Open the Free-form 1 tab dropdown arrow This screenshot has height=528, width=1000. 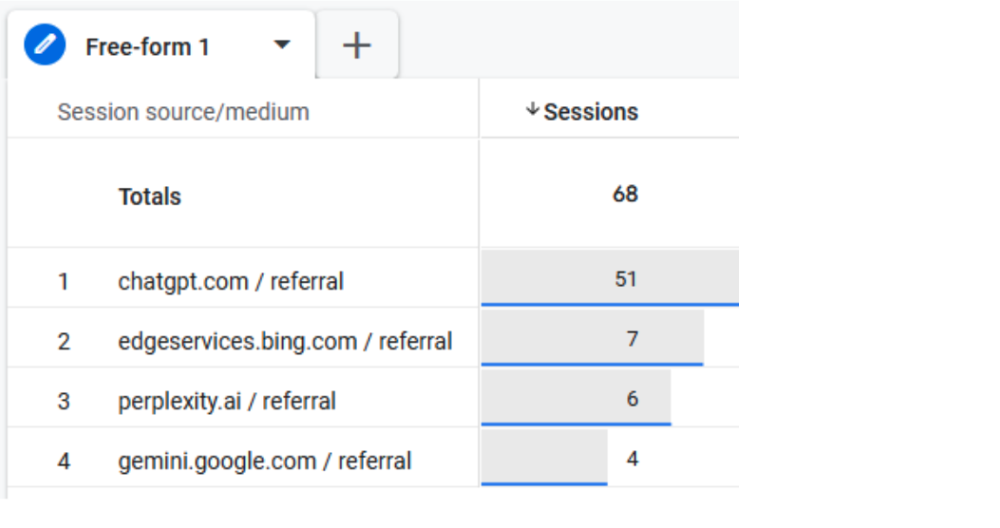(x=282, y=45)
